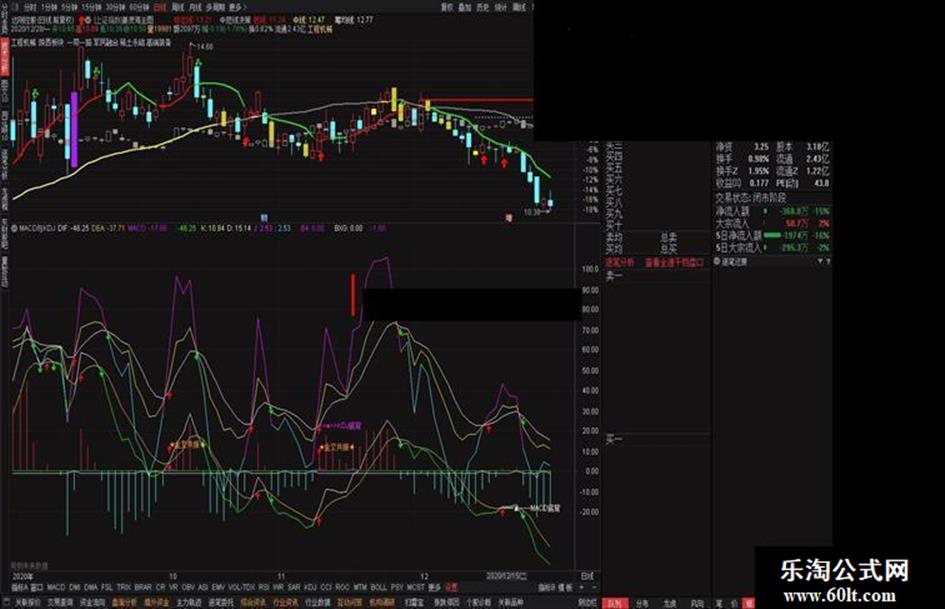Choose the CR indicator

pyautogui.click(x=160, y=587)
